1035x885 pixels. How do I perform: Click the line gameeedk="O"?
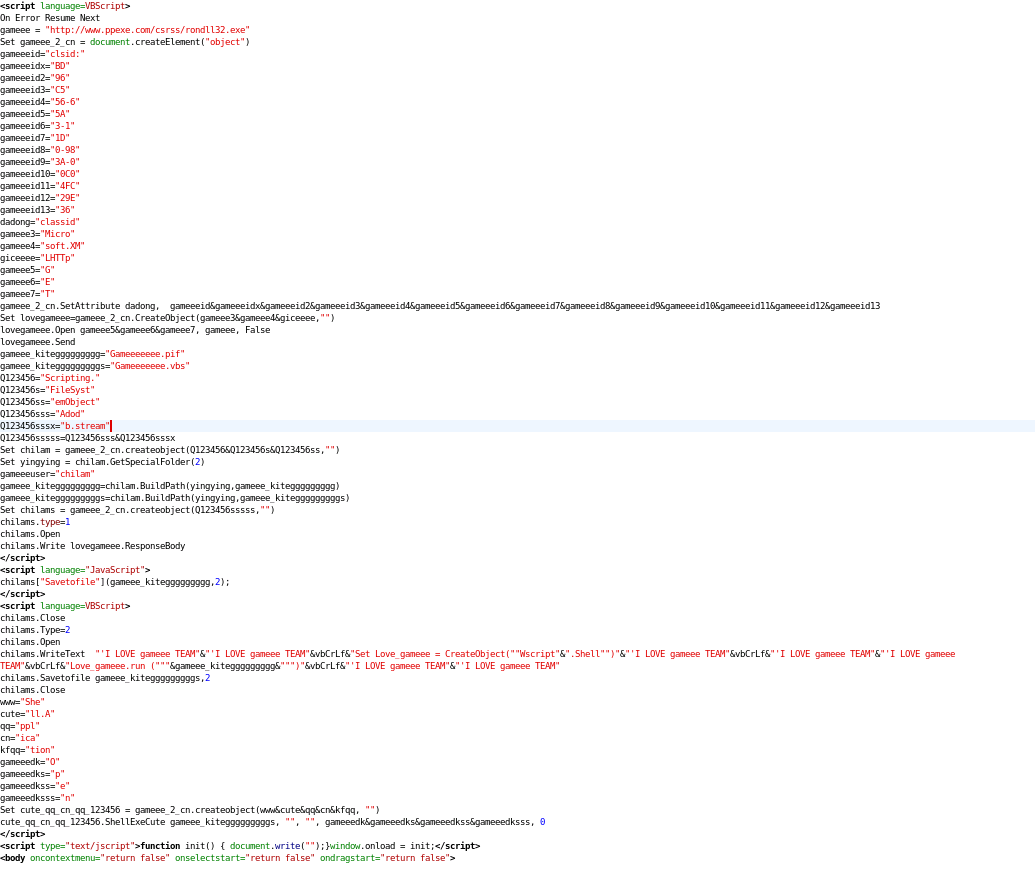pos(30,762)
